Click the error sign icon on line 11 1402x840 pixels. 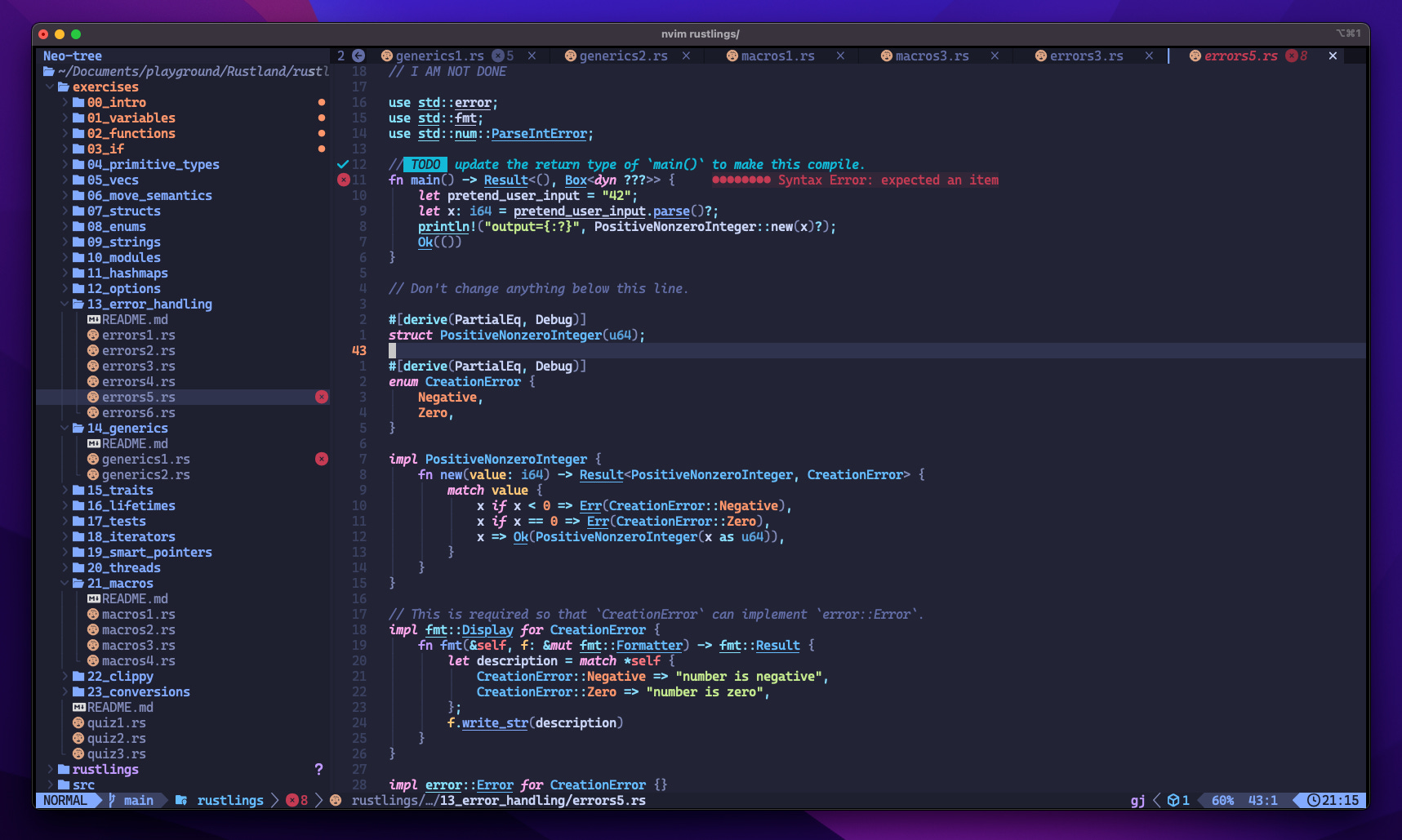(x=343, y=180)
